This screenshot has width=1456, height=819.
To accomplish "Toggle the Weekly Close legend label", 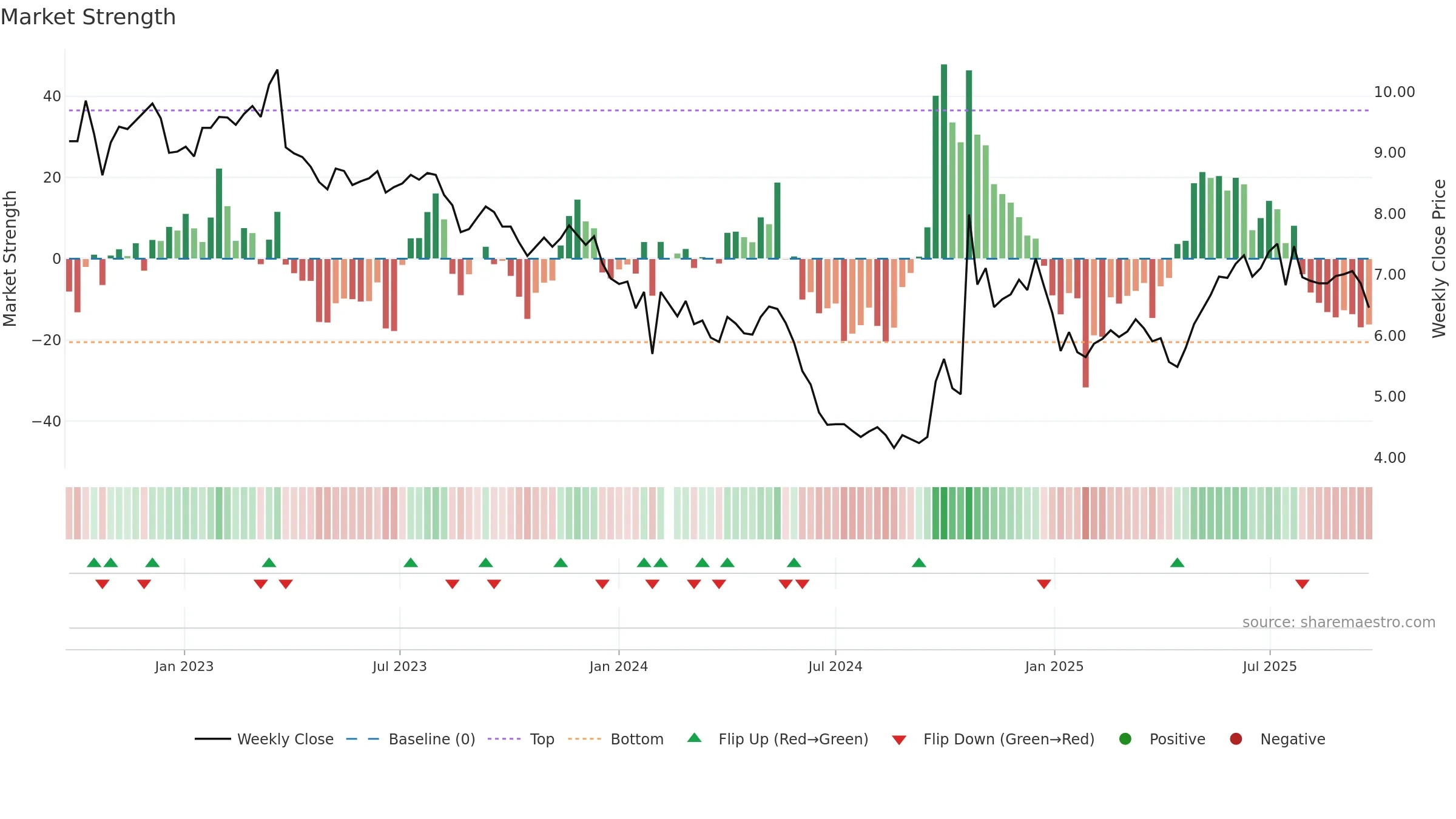I will pos(285,740).
